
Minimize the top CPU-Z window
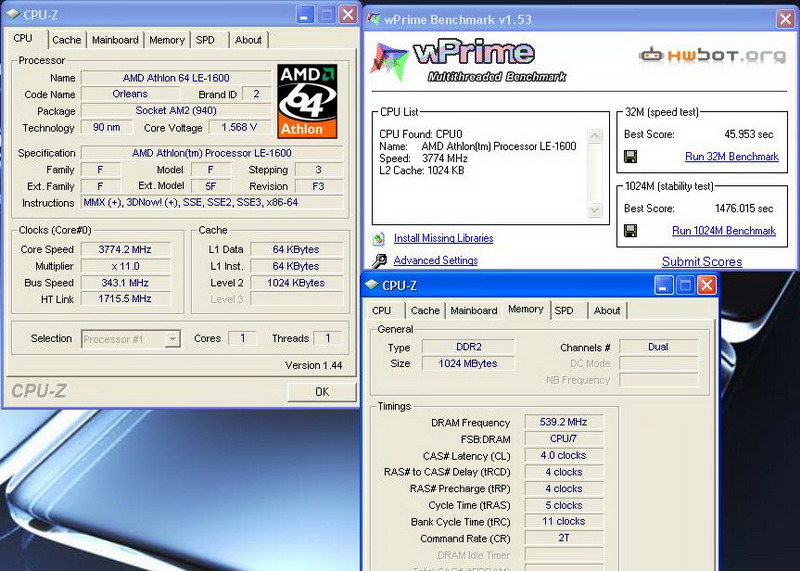(x=305, y=15)
